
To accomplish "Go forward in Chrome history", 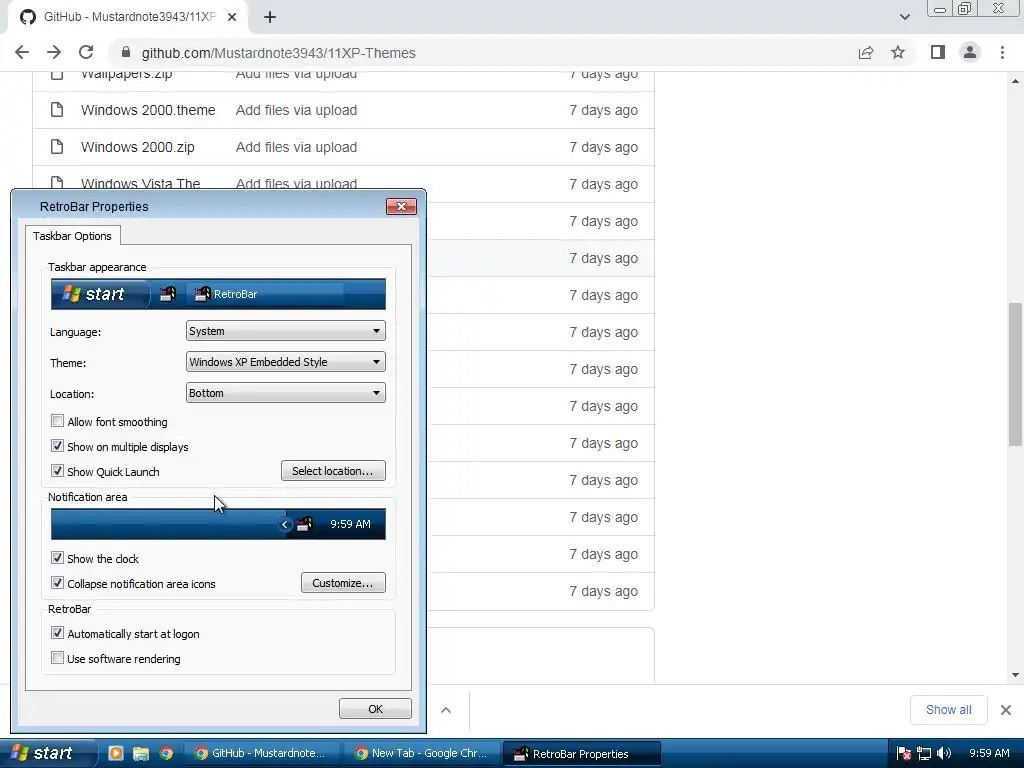I will click(54, 52).
